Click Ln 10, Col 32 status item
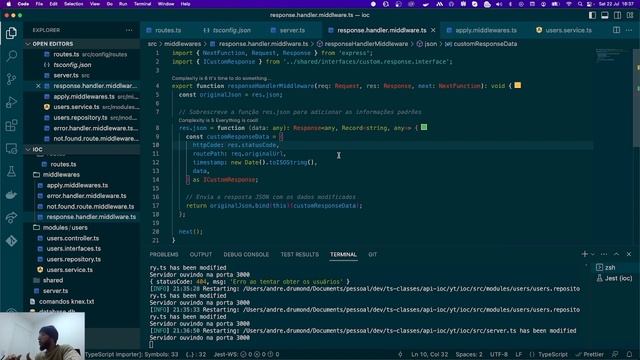The width and height of the screenshot is (640, 360). tap(429, 354)
